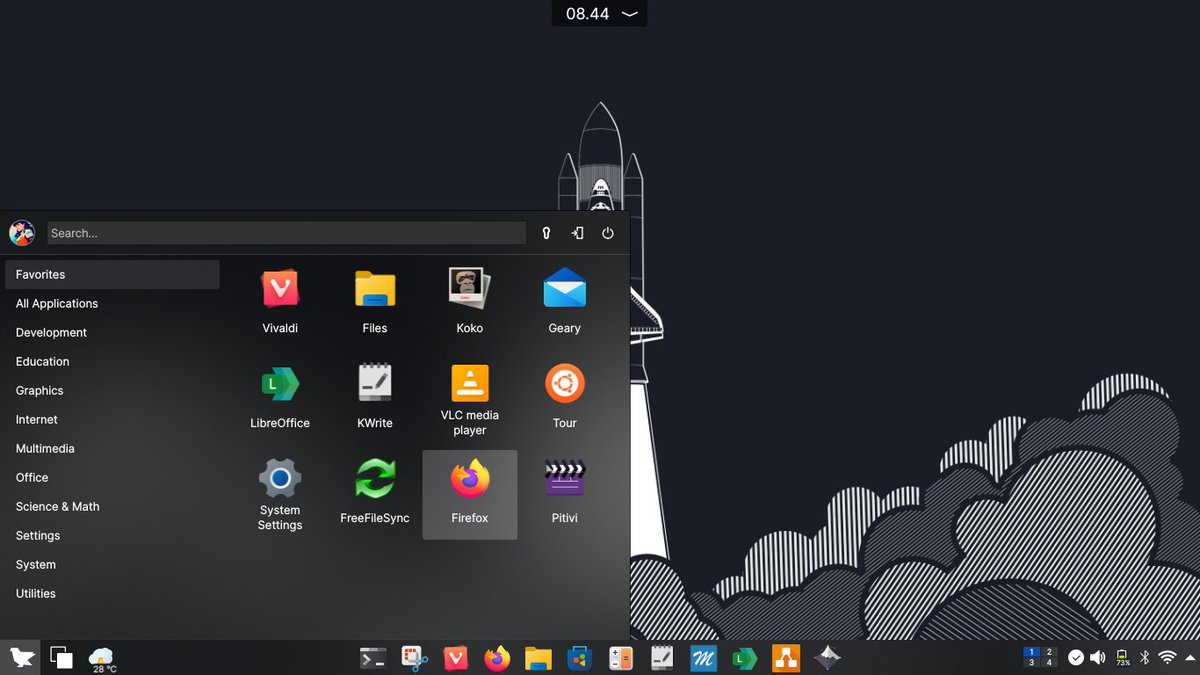The width and height of the screenshot is (1200, 675).
Task: Open the Internet category
Action: (112, 419)
